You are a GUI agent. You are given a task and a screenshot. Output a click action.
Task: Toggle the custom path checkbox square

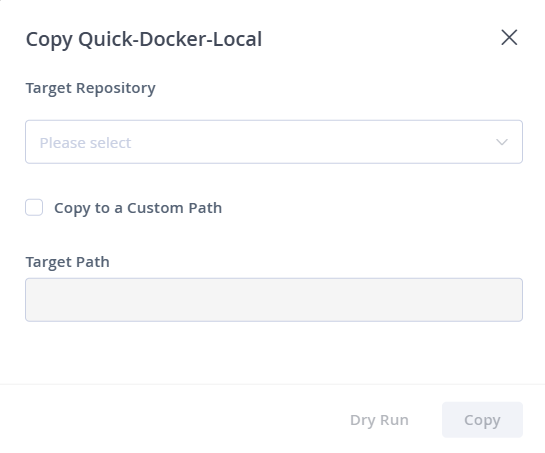pyautogui.click(x=34, y=208)
